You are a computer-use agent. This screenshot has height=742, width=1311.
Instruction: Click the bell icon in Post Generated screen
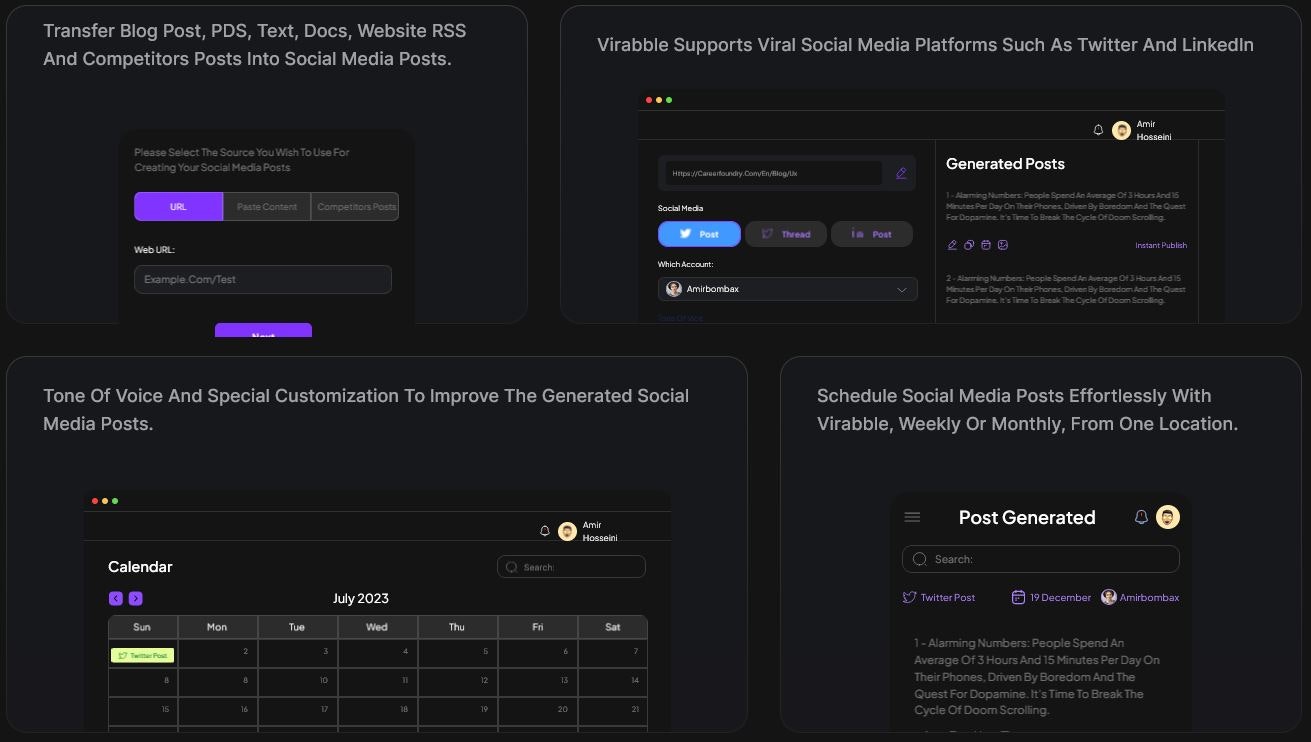1141,517
